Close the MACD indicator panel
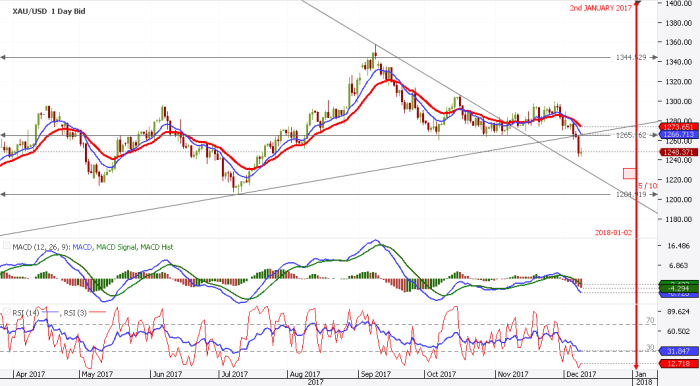The width and height of the screenshot is (700, 386). (7, 245)
